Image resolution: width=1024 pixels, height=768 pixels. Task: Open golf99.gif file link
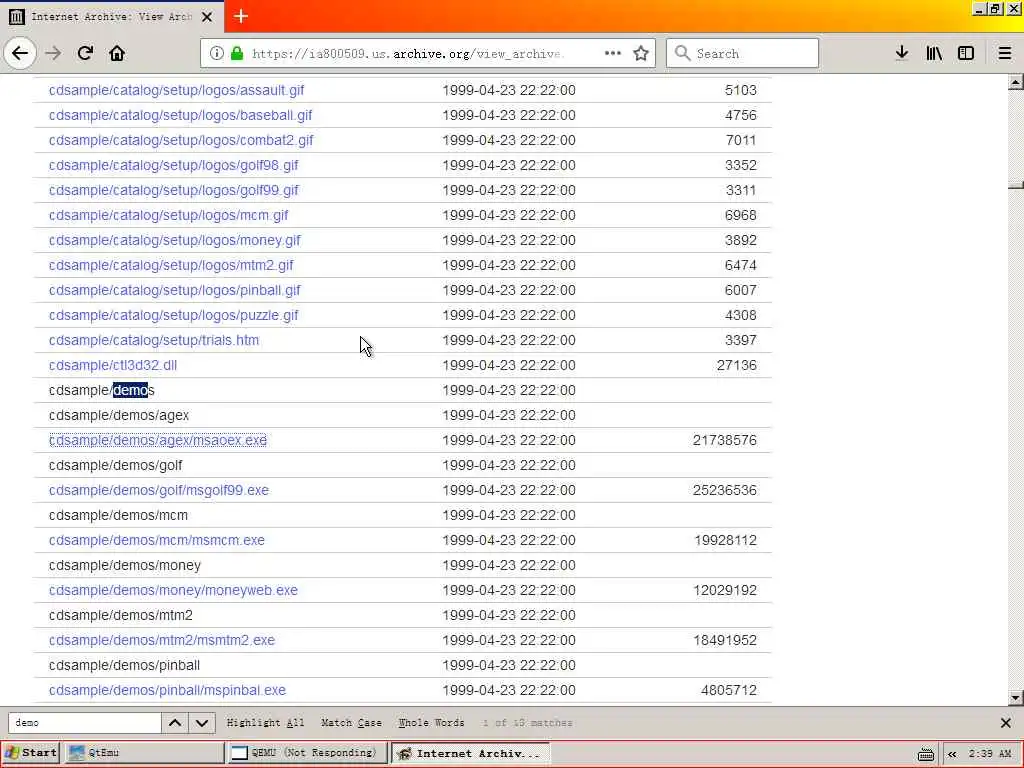[173, 190]
